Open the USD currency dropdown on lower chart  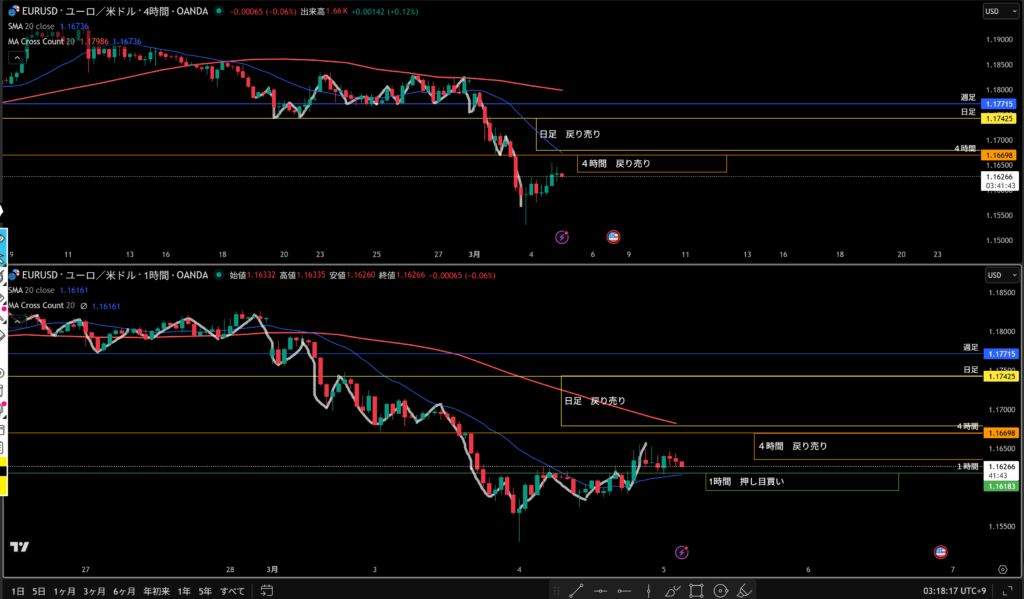coord(993,275)
